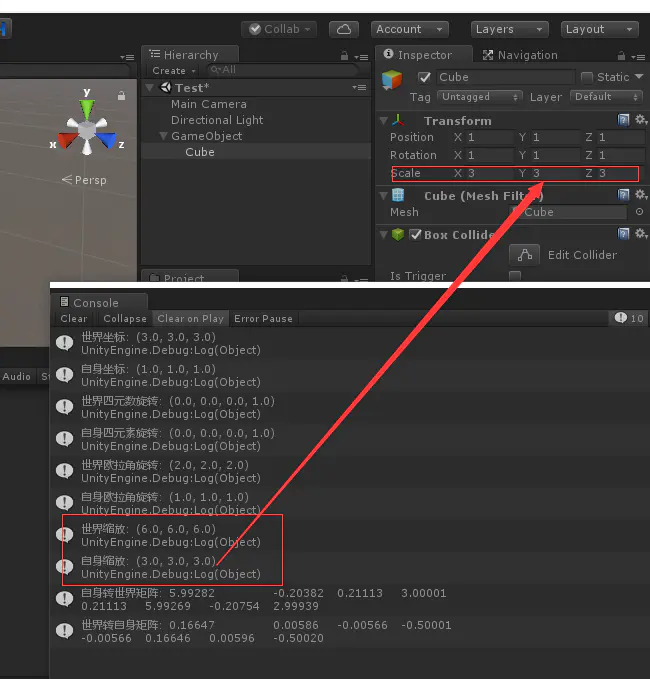Open Box Collider help reference icon
This screenshot has height=679, width=650.
(x=623, y=234)
